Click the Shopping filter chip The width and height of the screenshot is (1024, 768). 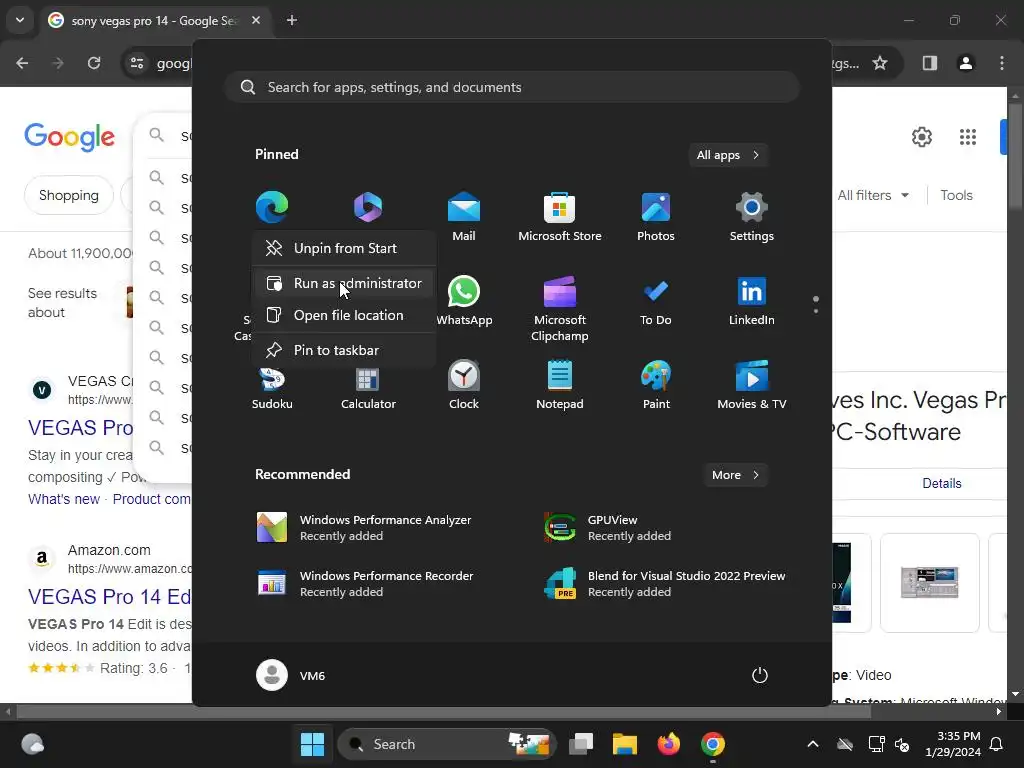(69, 195)
